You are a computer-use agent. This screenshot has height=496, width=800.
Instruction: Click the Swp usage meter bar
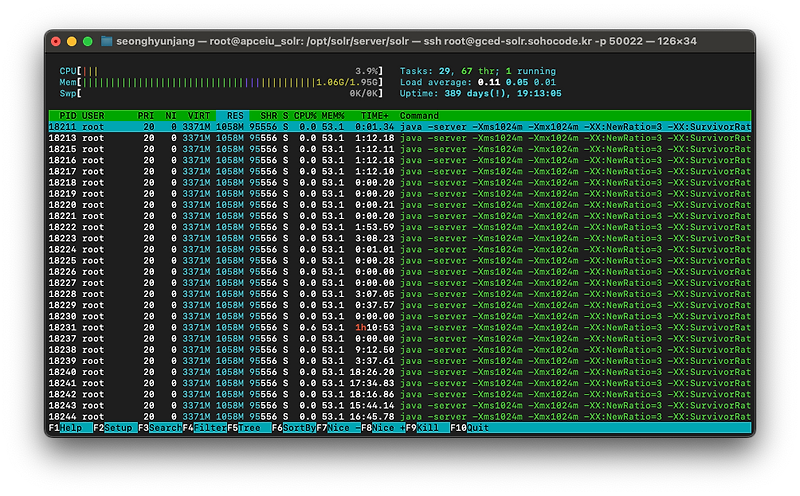coord(221,93)
